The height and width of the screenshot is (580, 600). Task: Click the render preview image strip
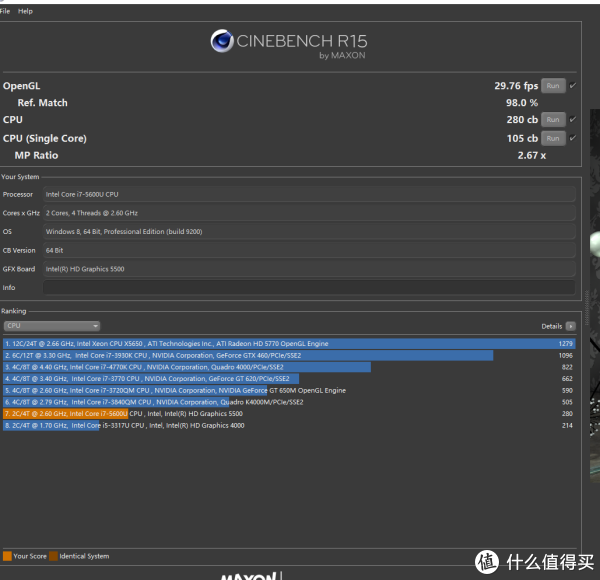595,295
